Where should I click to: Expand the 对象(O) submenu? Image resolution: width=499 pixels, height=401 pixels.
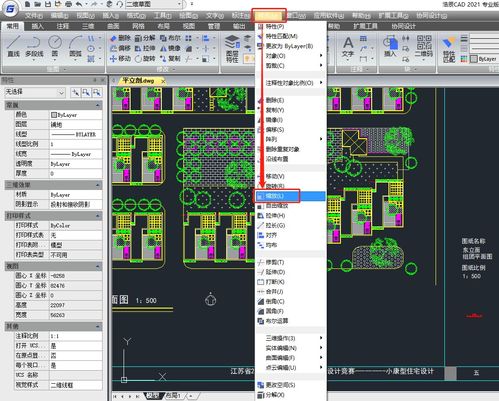(291, 56)
